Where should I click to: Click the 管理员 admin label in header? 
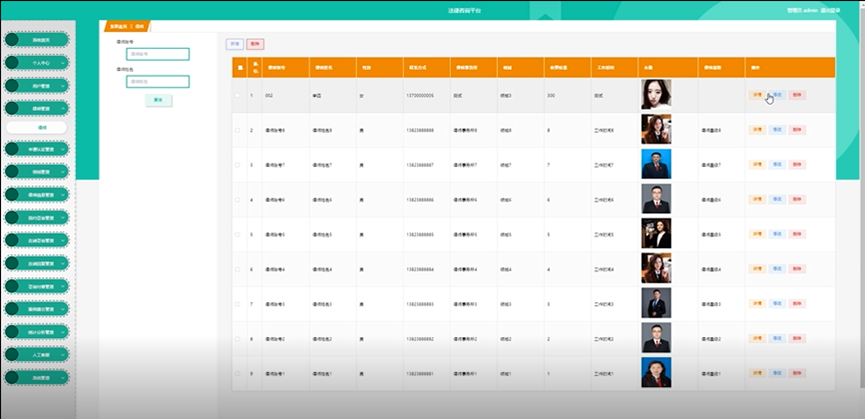coord(802,10)
